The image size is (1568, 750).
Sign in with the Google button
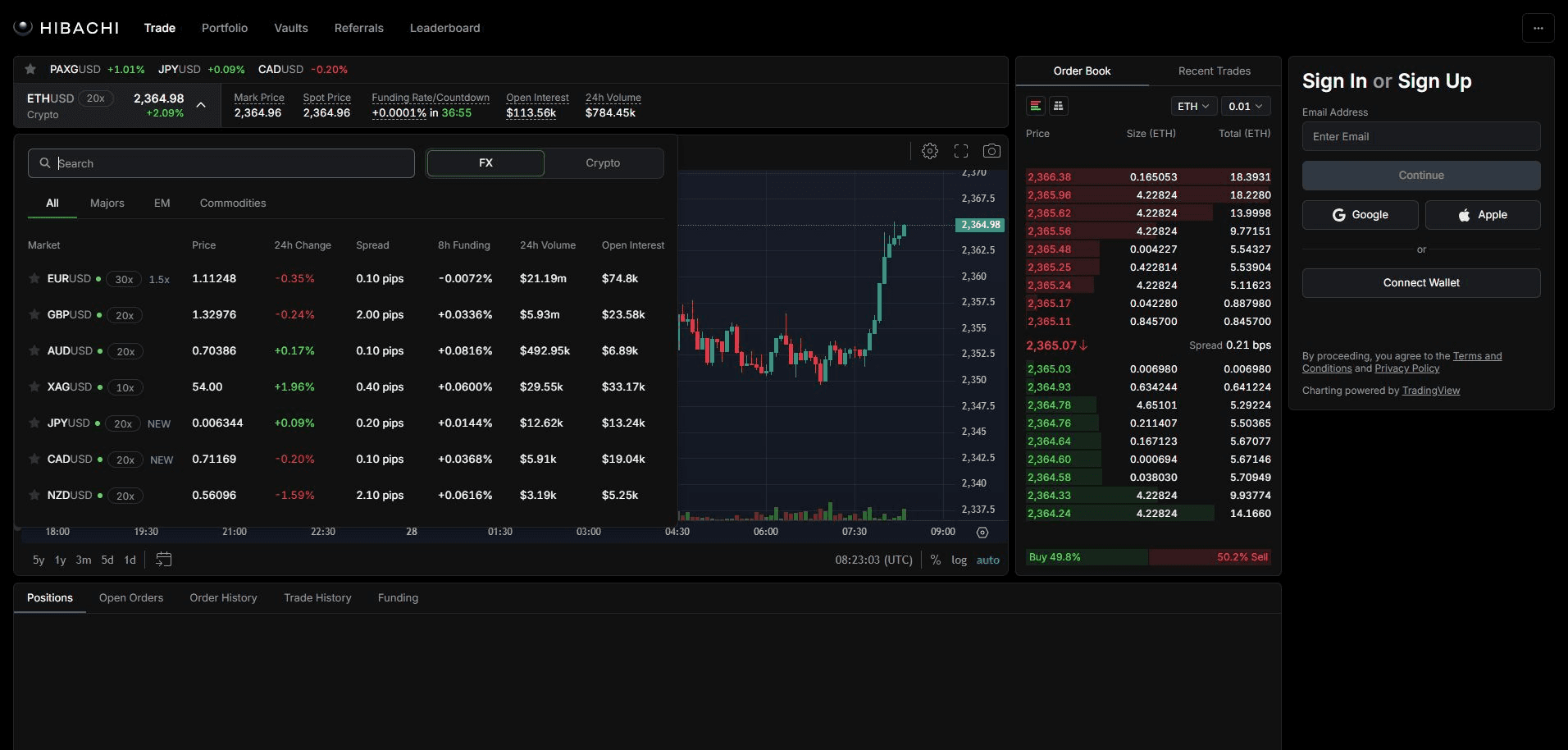point(1360,215)
